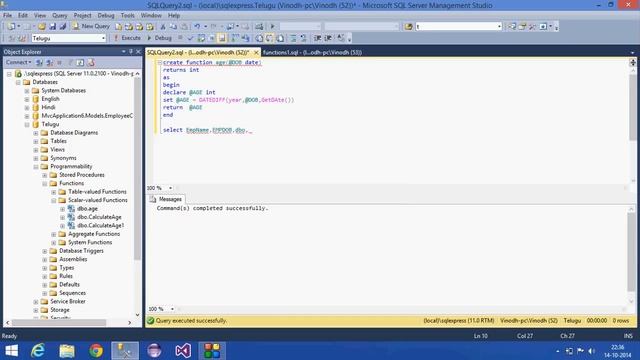Select the dbo.CalculateAge1 function
The width and height of the screenshot is (640, 360).
coord(100,226)
